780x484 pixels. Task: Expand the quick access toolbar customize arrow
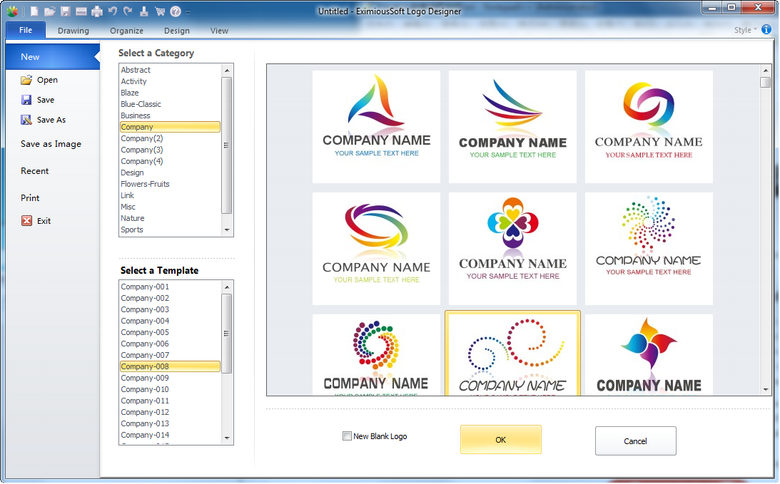coord(188,11)
